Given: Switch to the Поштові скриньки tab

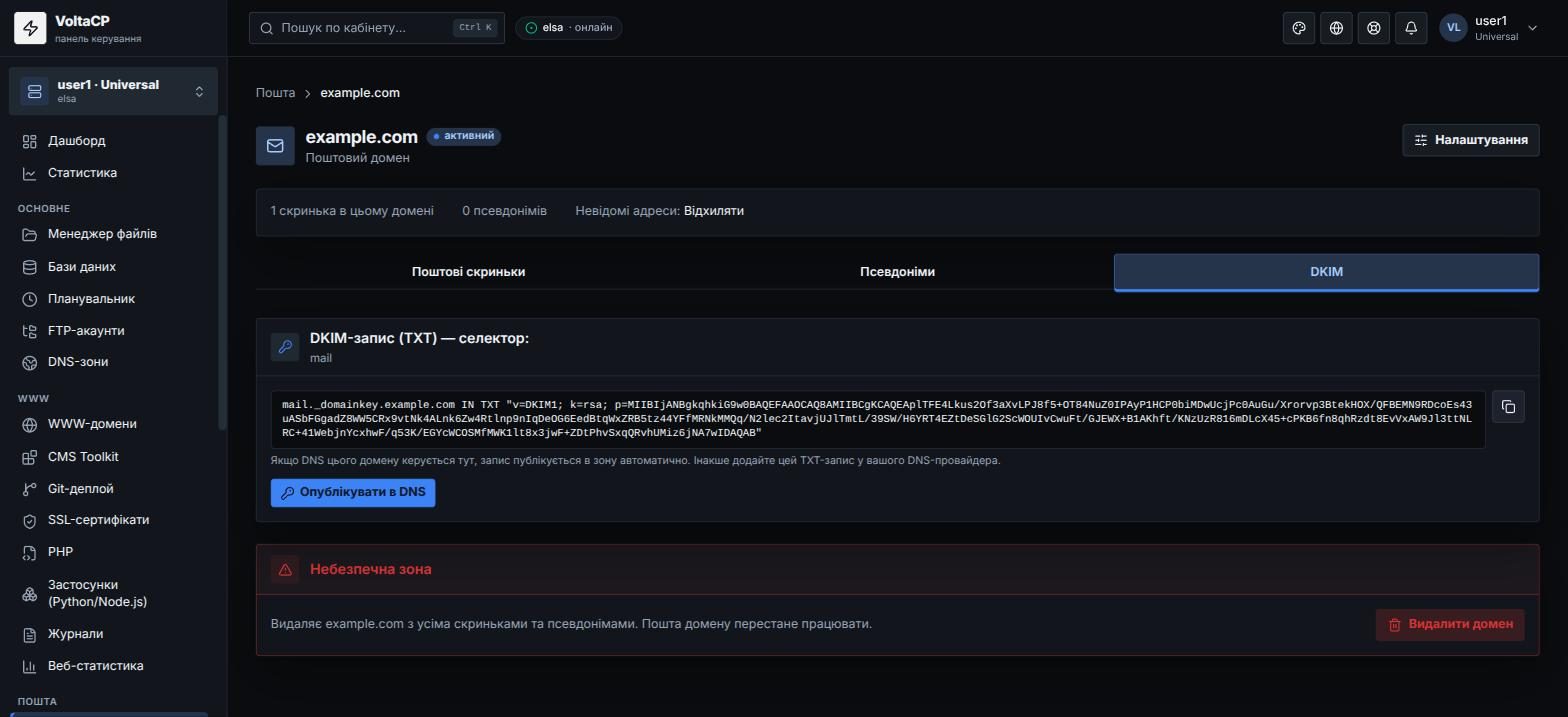Looking at the screenshot, I should pos(468,272).
